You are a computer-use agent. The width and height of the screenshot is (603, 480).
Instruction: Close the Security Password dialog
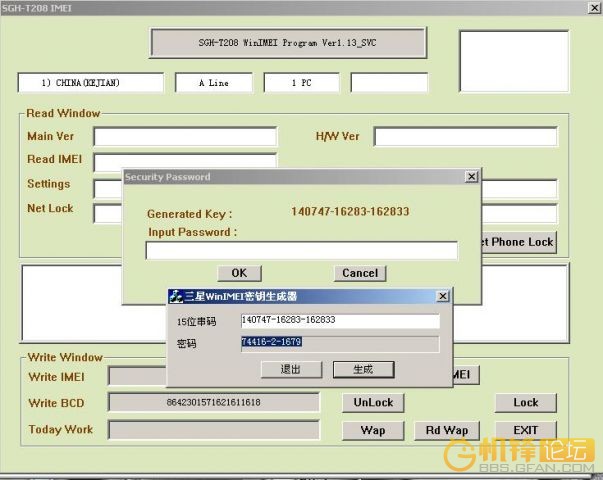471,177
